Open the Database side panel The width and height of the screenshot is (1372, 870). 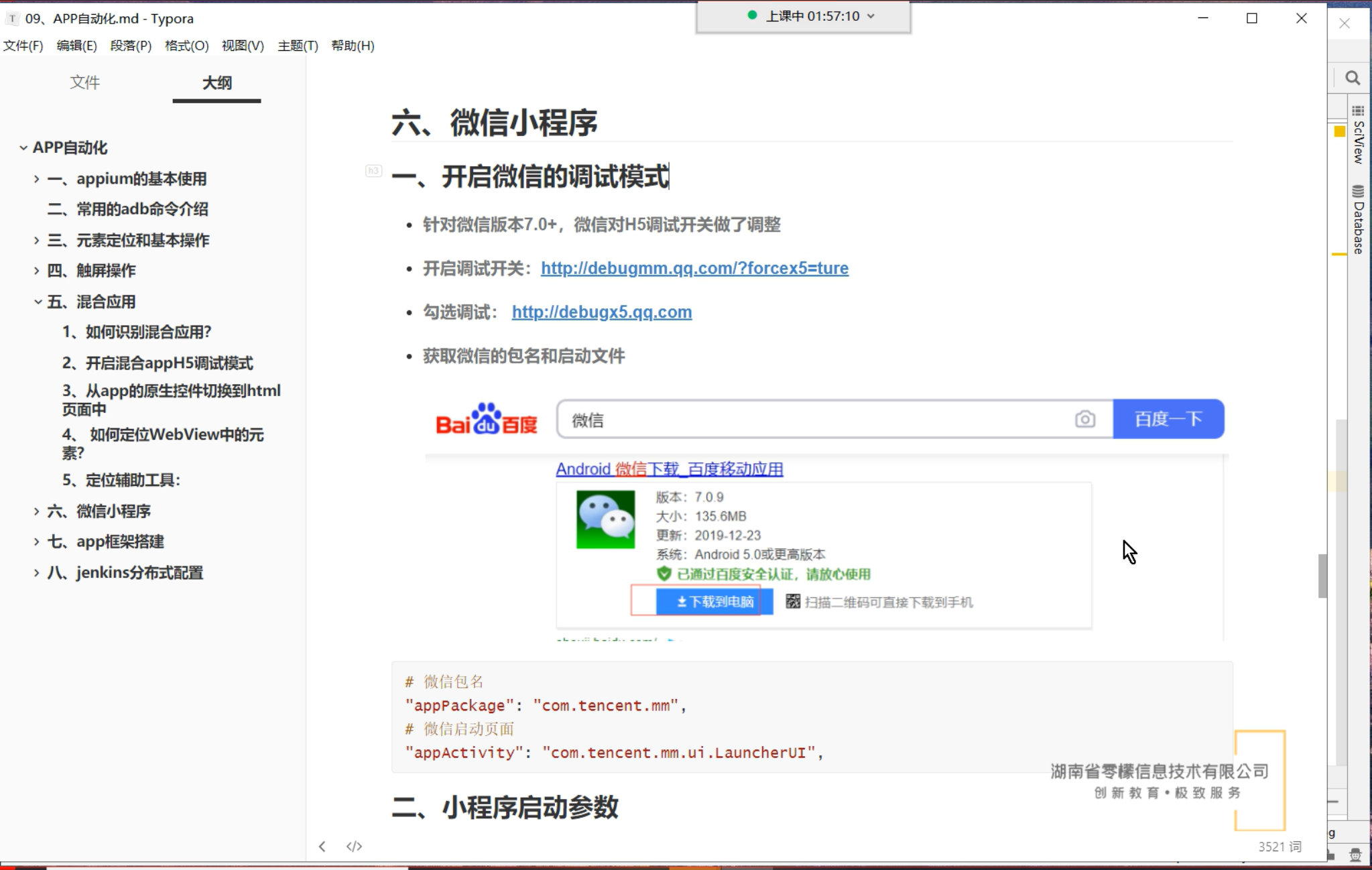1358,220
